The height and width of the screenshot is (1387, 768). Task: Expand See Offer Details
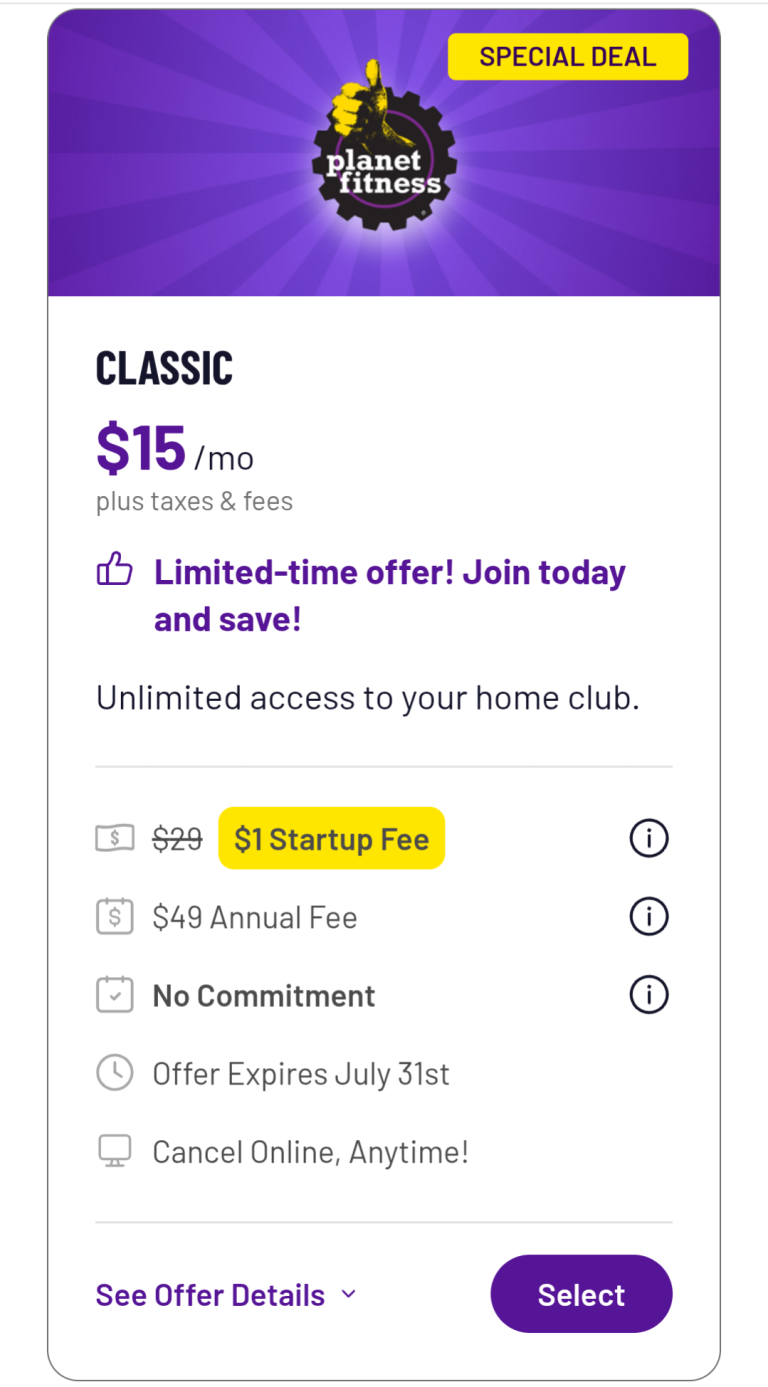coord(210,1295)
